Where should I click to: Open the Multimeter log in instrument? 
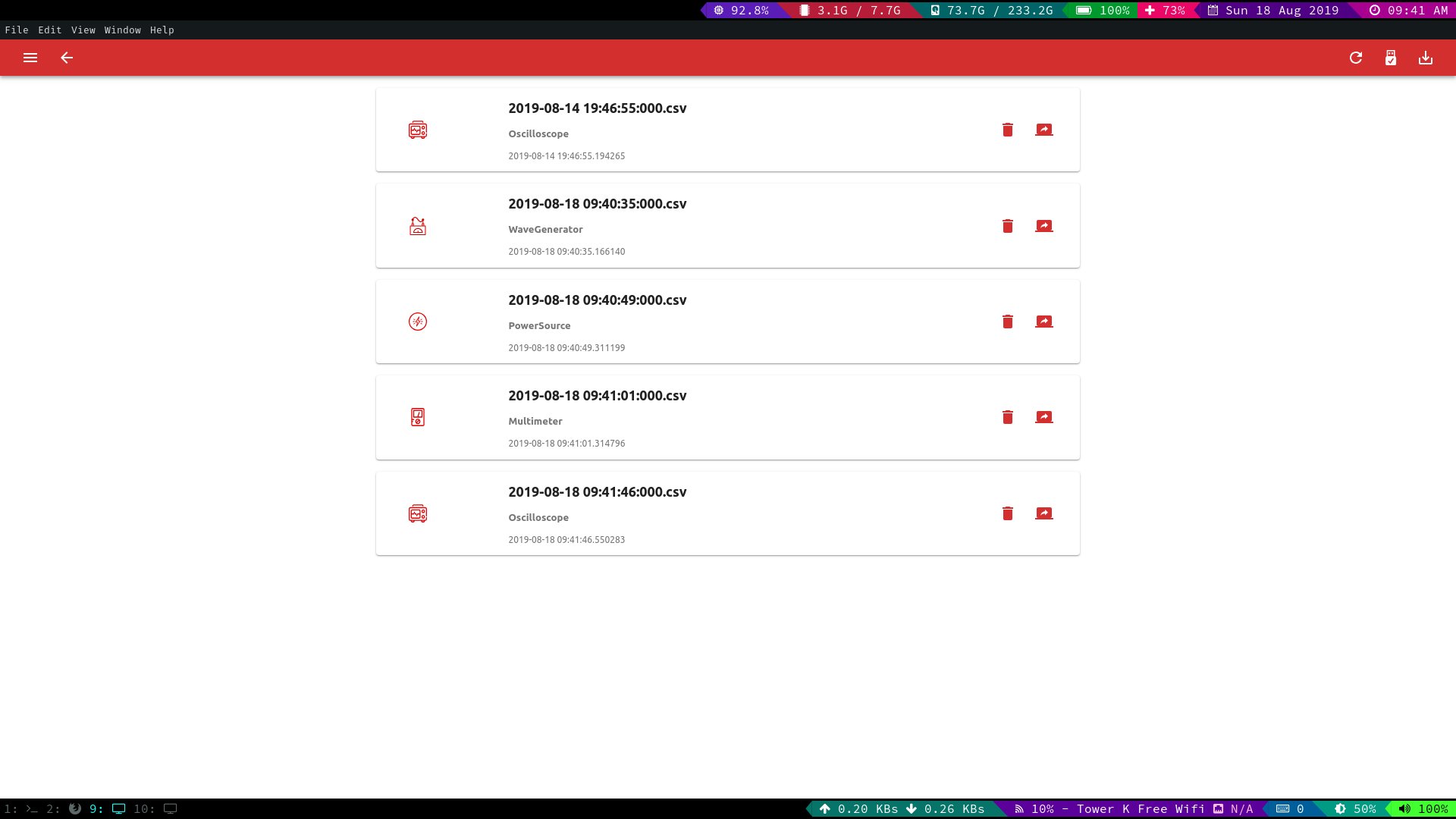1044,417
